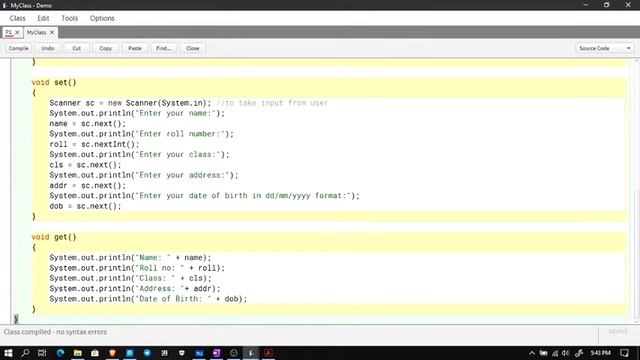Click the line printing 'Enter your address:'
Viewport: 640px width, 360px height.
click(144, 175)
